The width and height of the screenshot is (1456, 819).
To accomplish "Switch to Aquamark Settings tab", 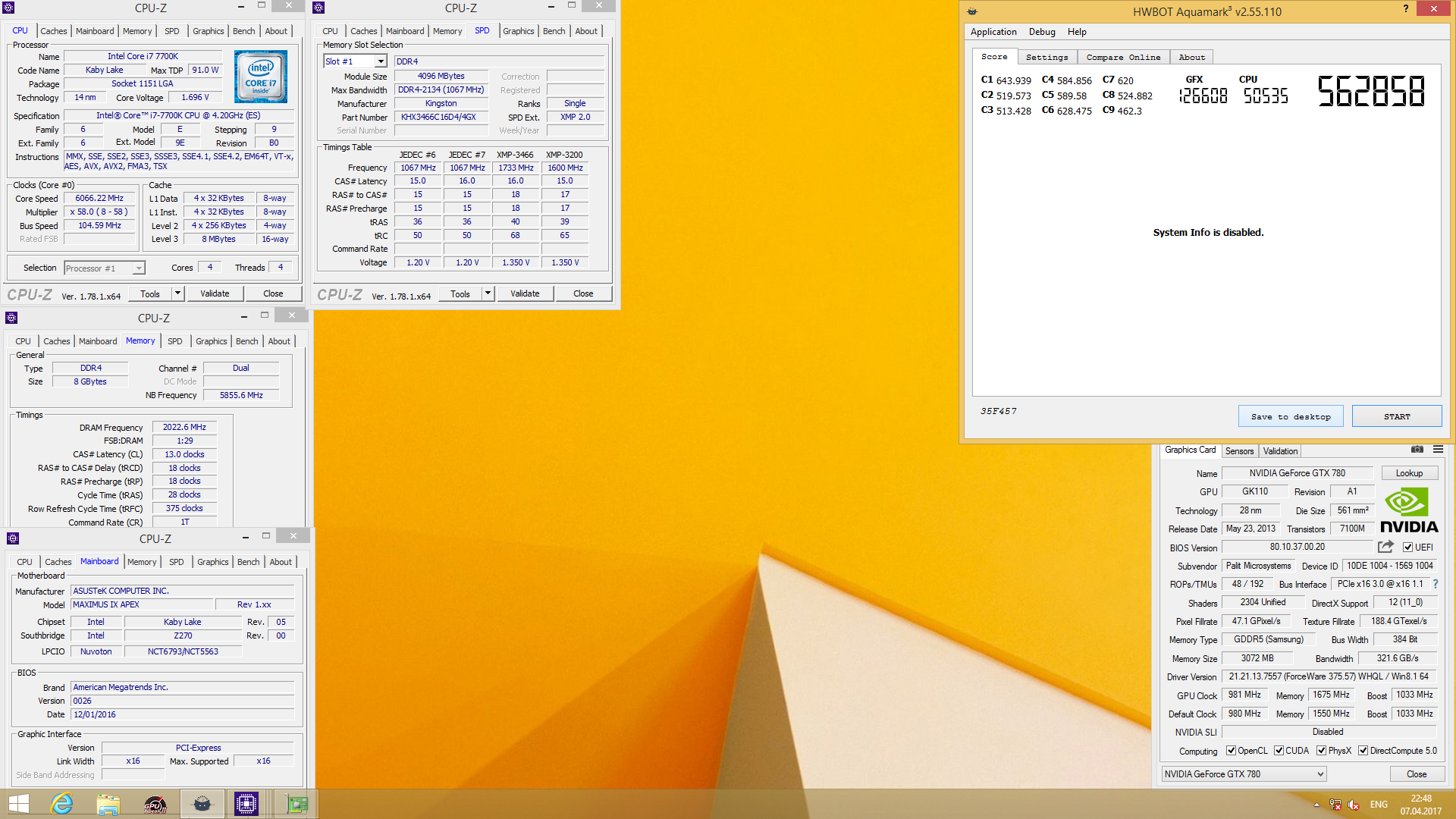I will pos(1046,58).
